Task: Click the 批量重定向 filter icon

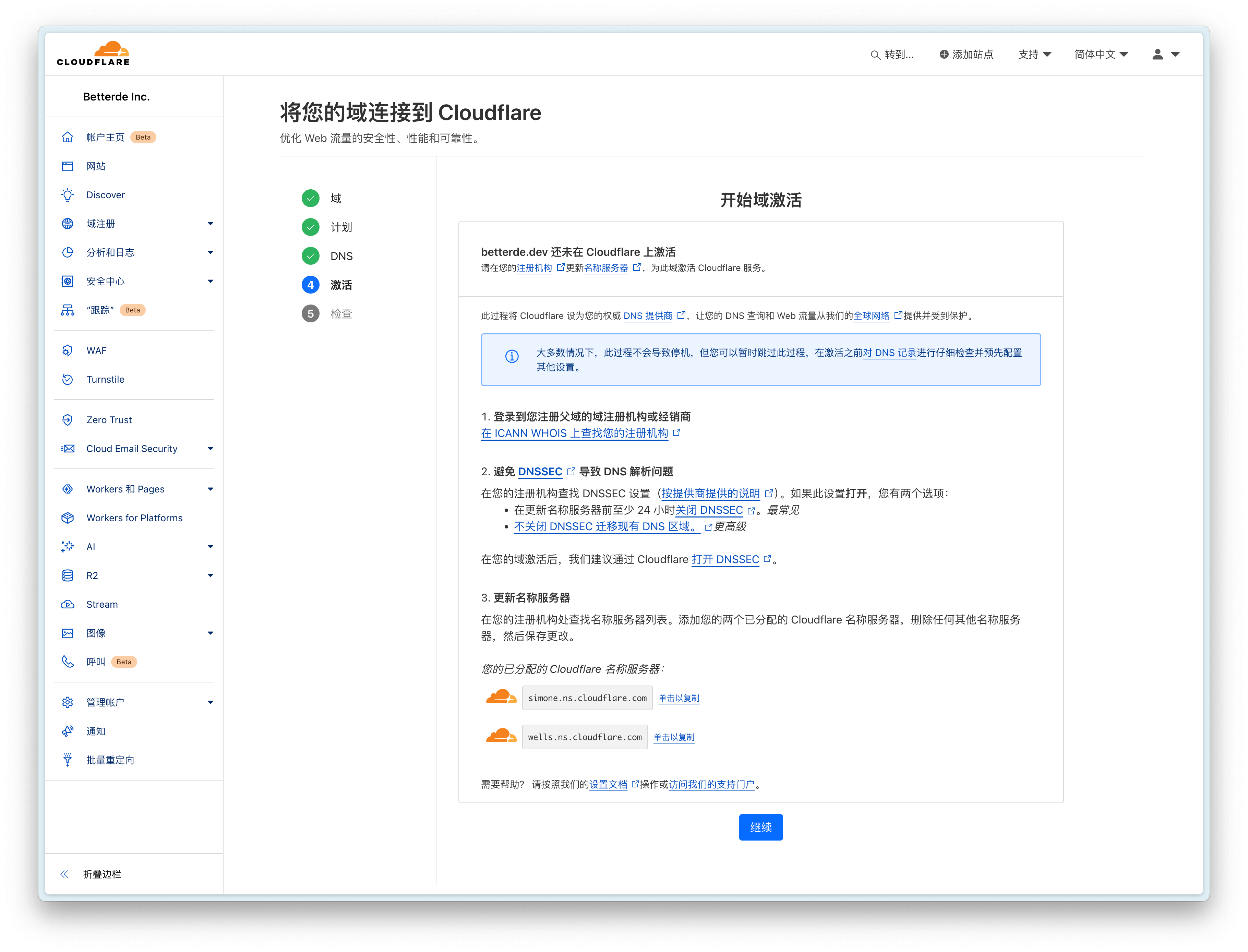Action: point(68,760)
